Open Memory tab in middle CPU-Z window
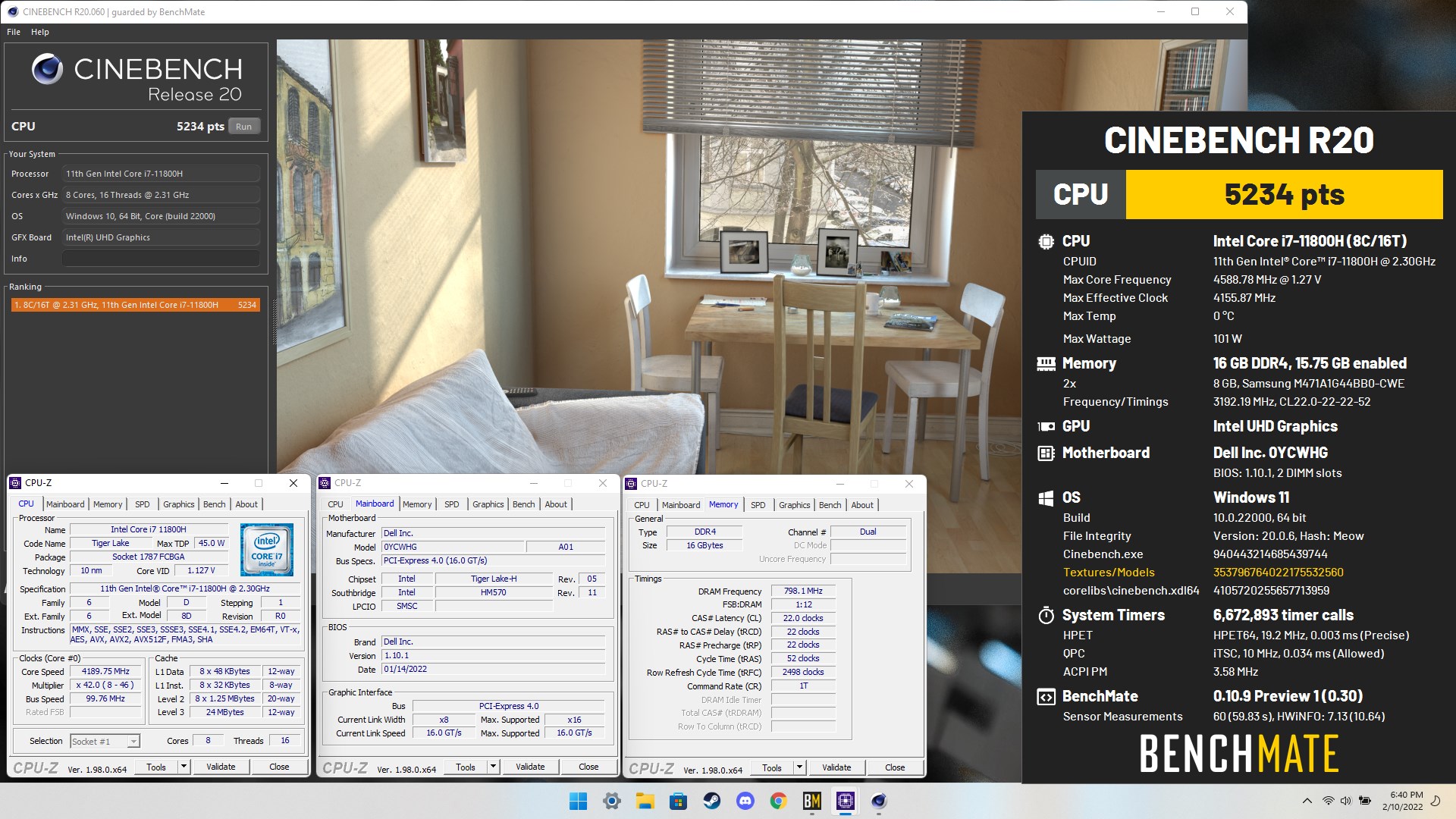The width and height of the screenshot is (1456, 819). [417, 504]
